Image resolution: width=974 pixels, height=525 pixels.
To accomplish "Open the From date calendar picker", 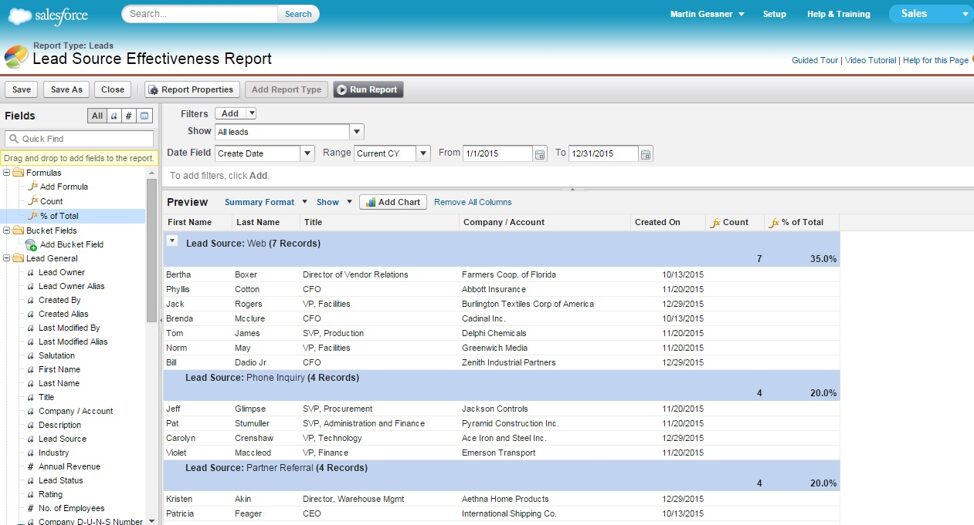I will click(x=540, y=154).
